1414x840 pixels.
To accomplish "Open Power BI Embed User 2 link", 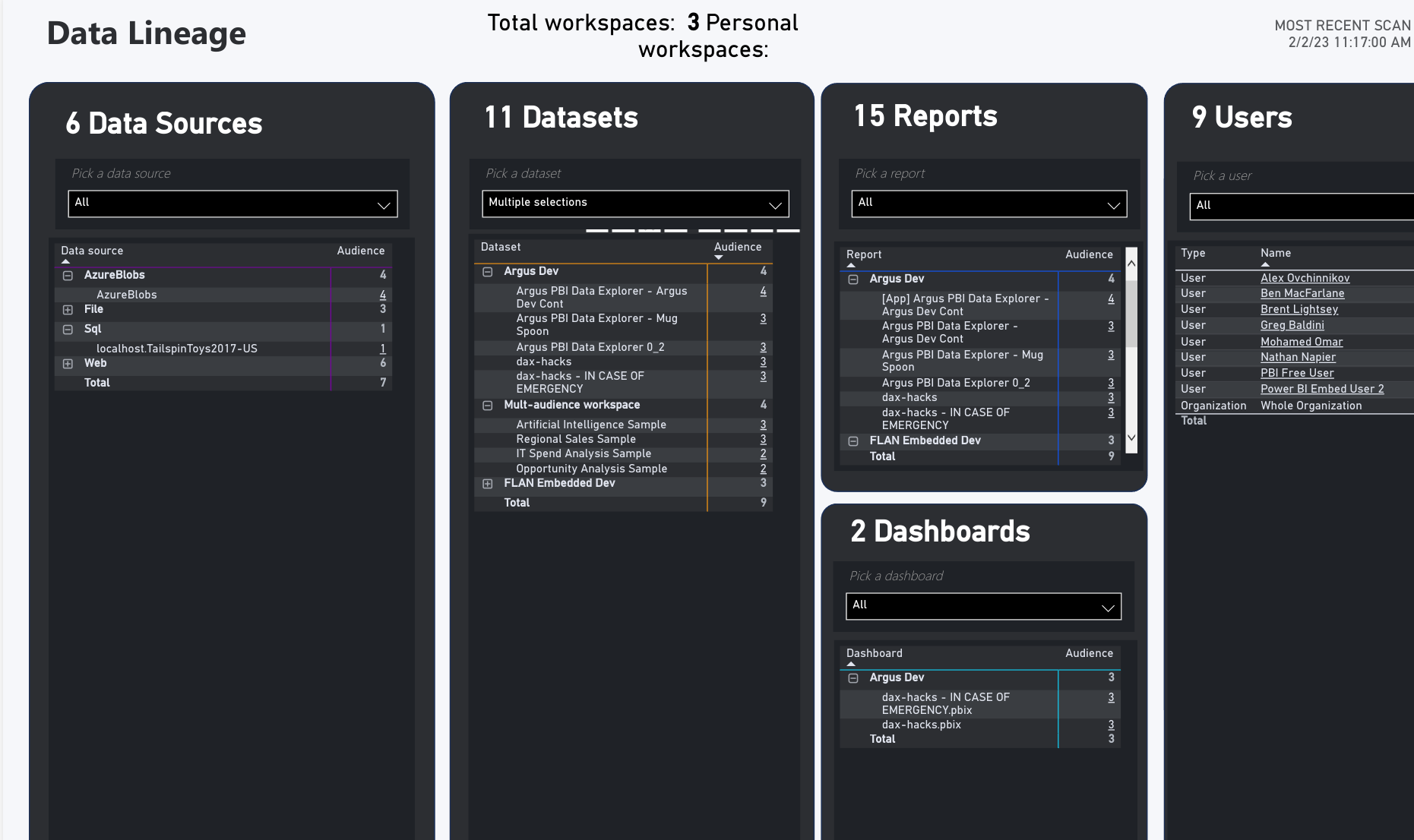I will (1322, 389).
